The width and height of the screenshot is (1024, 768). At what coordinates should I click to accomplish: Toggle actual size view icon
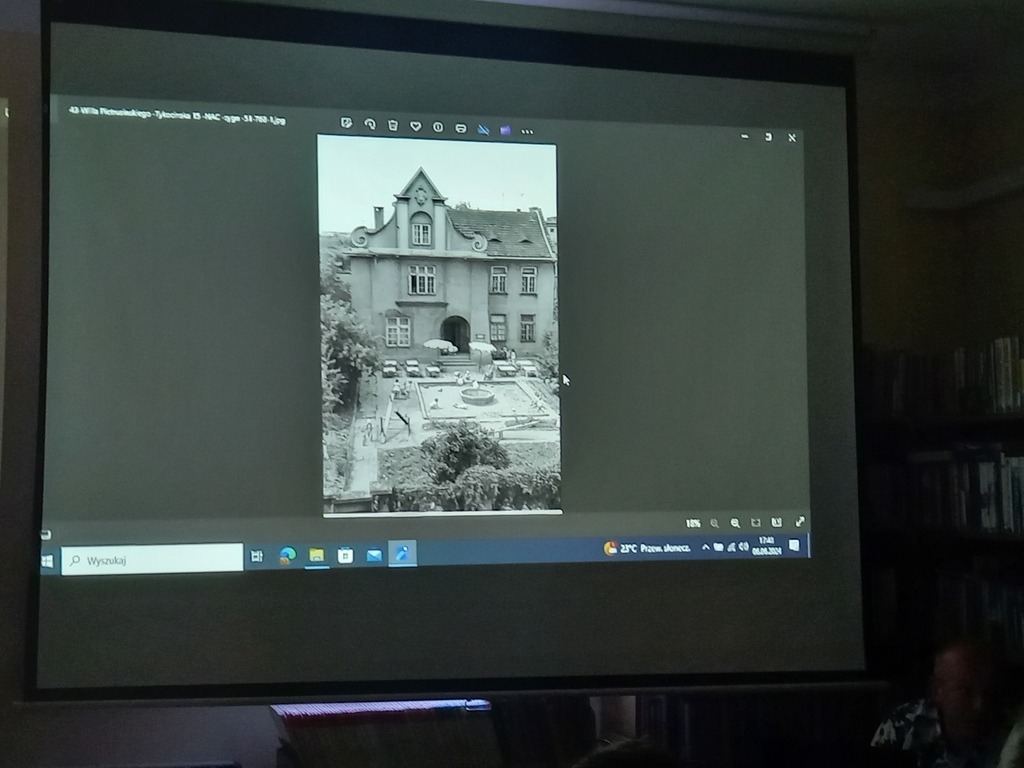777,522
